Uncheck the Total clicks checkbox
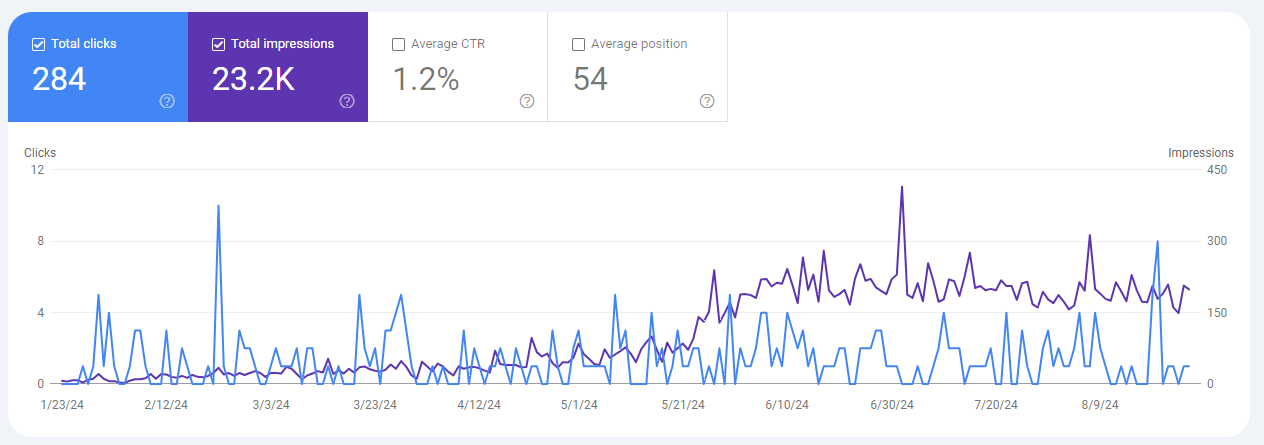This screenshot has width=1264, height=445. [38, 44]
